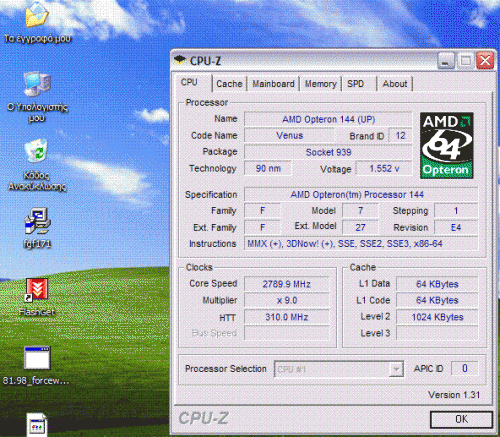
Task: Click the Instructions list field
Action: 361,244
